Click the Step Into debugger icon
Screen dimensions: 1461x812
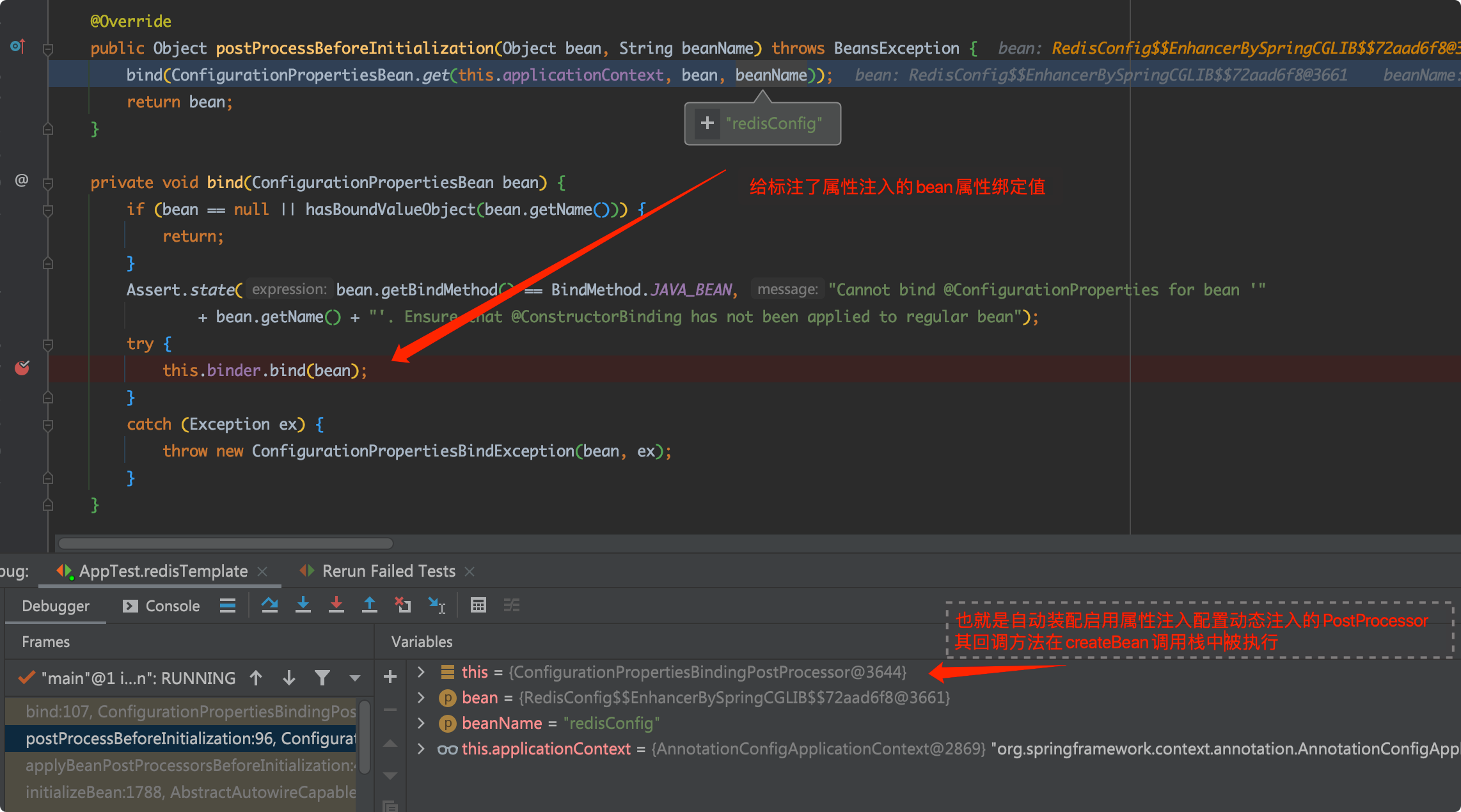(303, 605)
